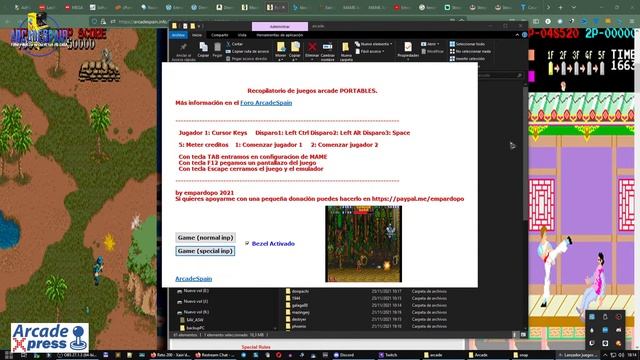Select the Nuevo vol (I:) drive
Viewport: 640px width, 360px height.
click(193, 302)
